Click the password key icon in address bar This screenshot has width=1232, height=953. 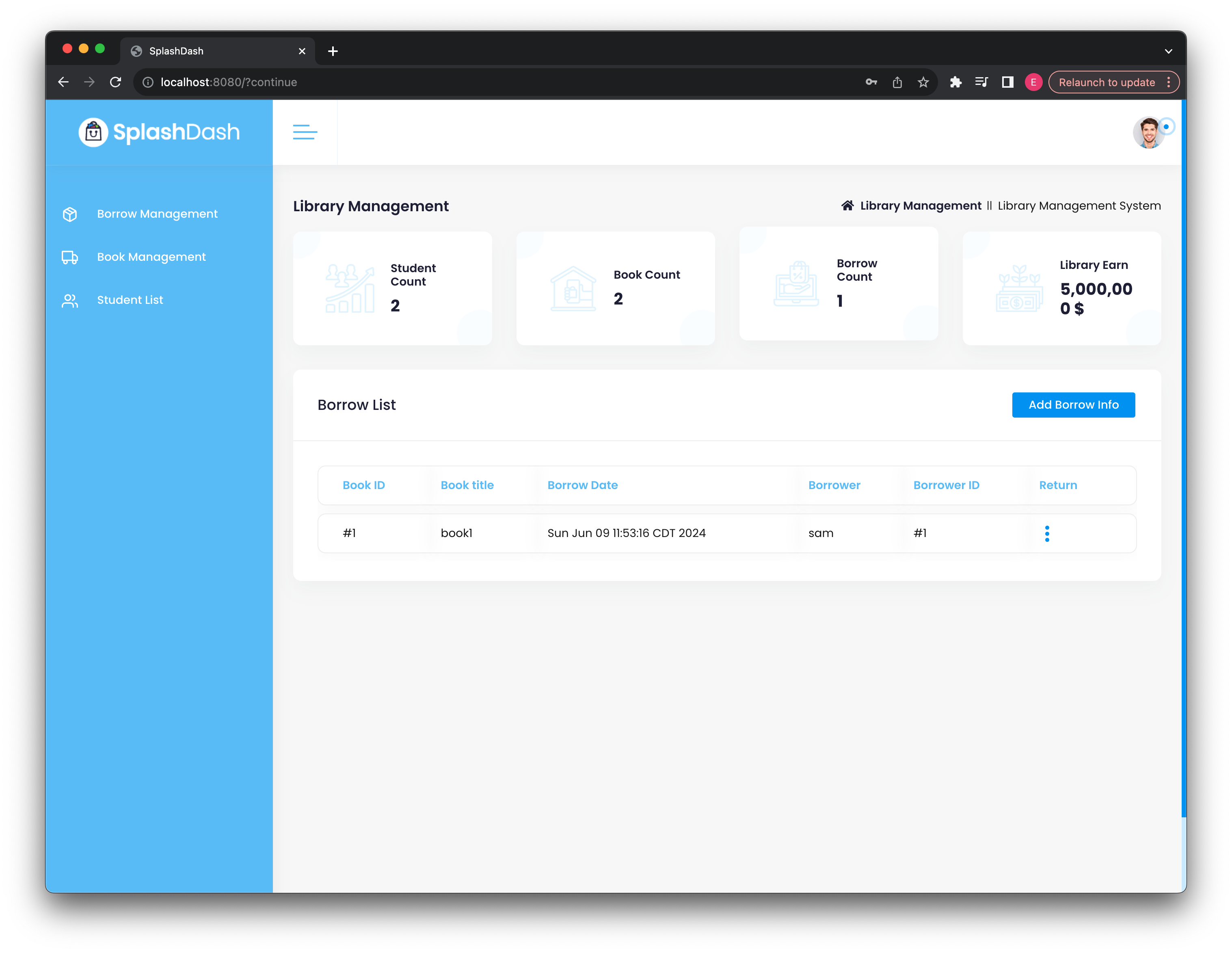point(871,82)
